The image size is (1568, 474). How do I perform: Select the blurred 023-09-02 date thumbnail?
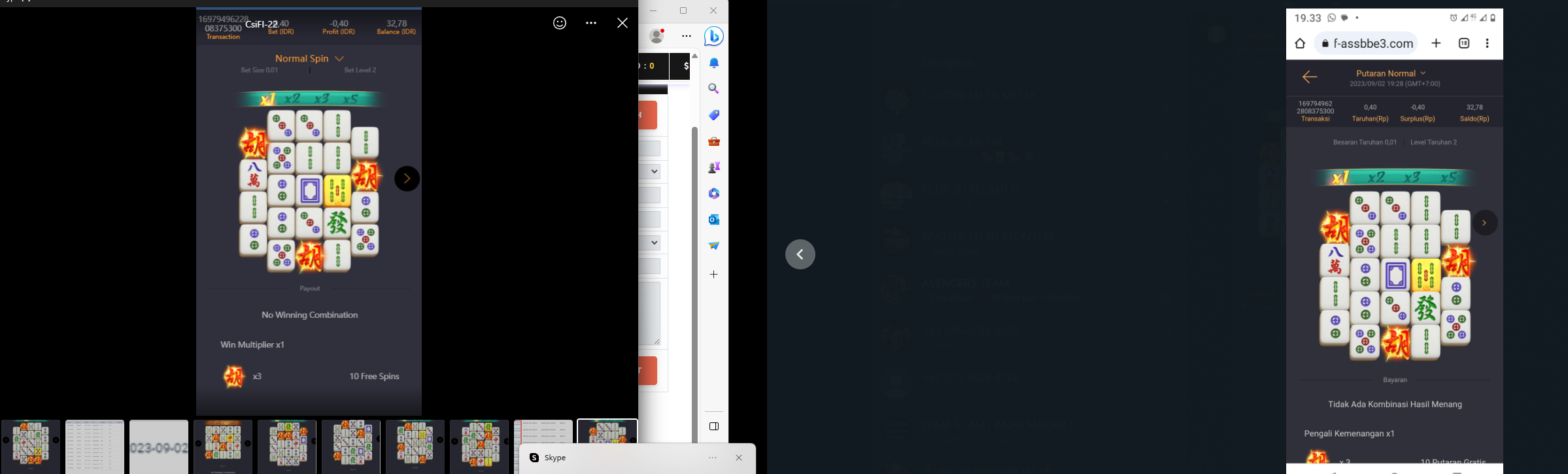point(159,447)
